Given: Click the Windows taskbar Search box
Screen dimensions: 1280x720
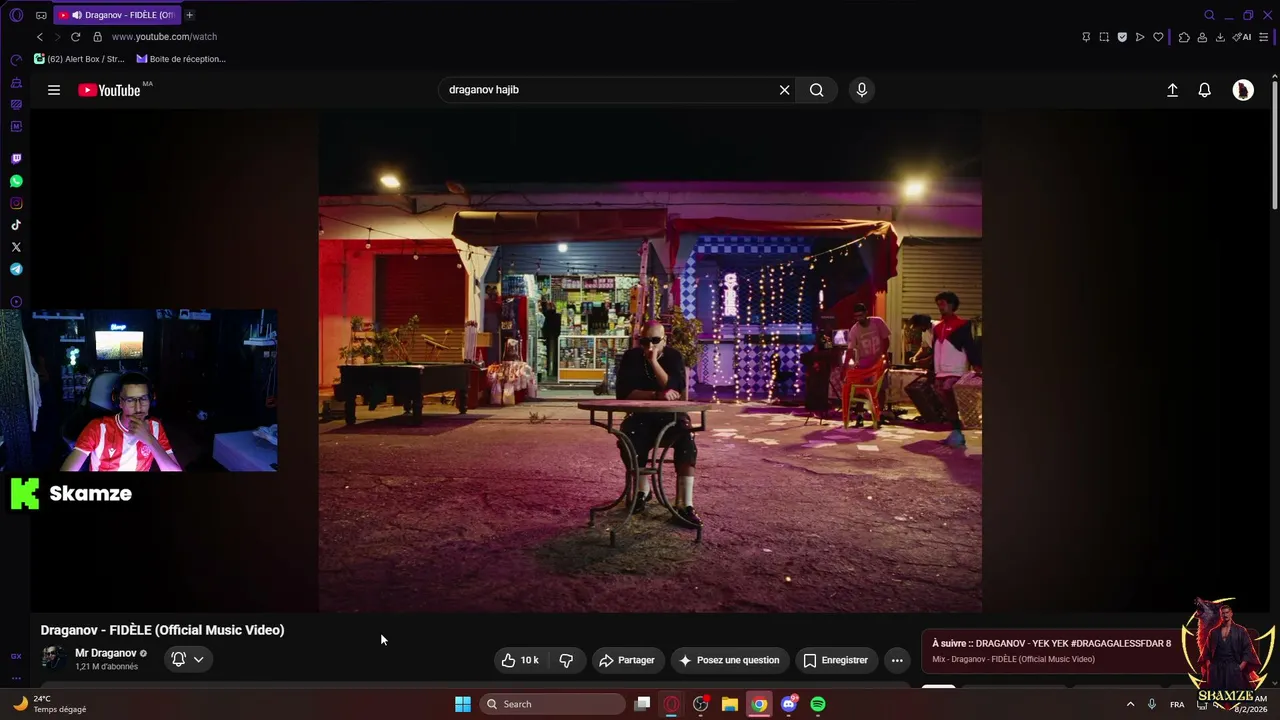Looking at the screenshot, I should point(553,704).
